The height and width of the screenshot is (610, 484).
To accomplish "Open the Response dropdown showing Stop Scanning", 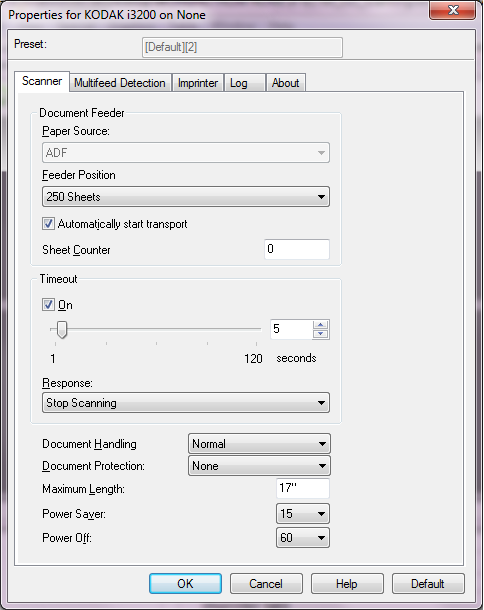I will pyautogui.click(x=186, y=403).
